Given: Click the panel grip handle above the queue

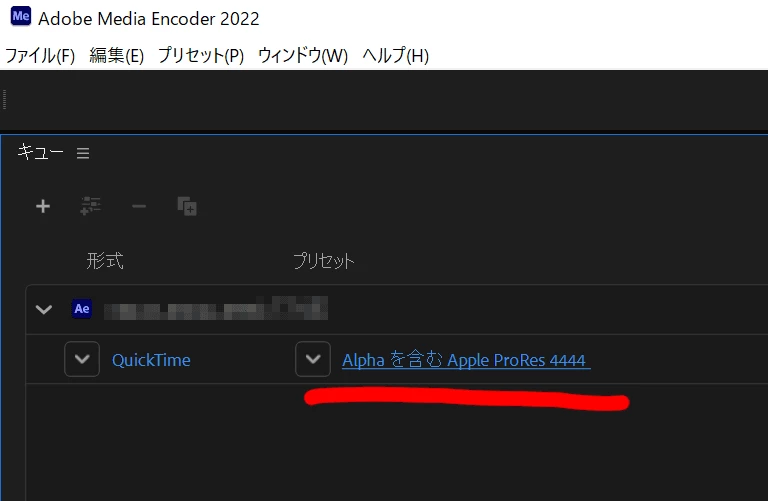Looking at the screenshot, I should [x=4, y=99].
